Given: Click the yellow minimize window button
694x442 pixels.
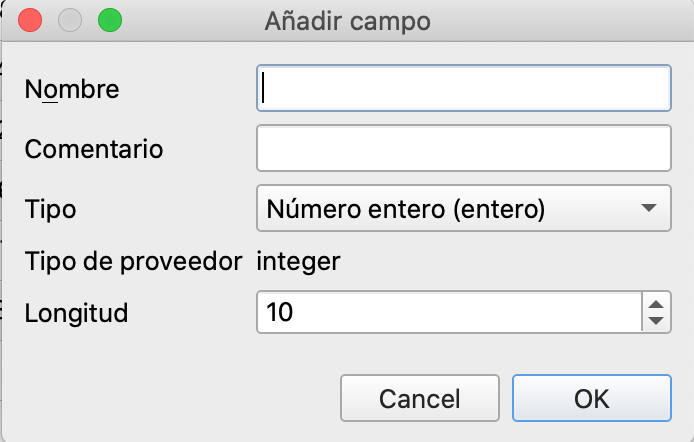Looking at the screenshot, I should (70, 20).
